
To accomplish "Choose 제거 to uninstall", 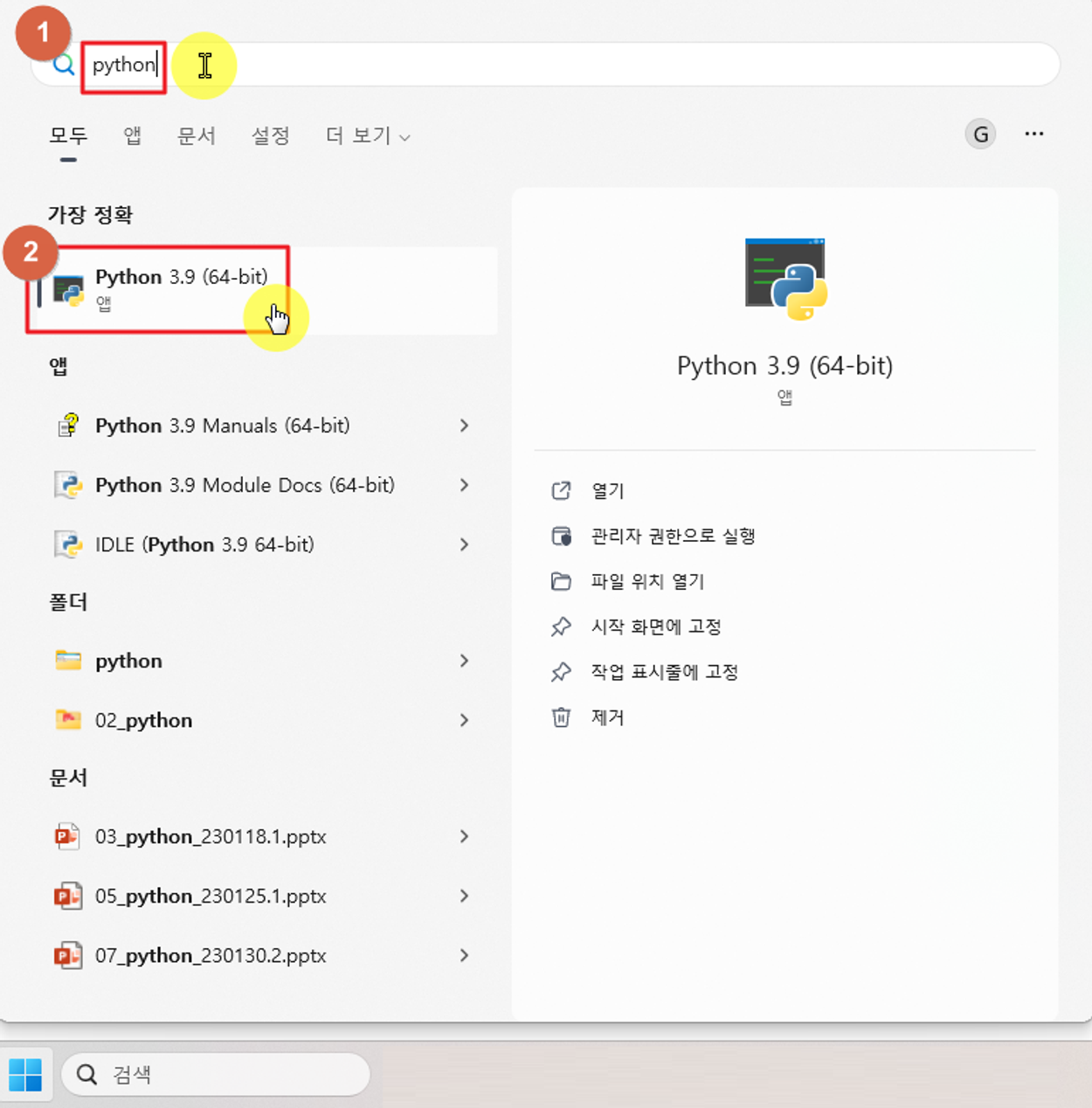I will click(608, 717).
